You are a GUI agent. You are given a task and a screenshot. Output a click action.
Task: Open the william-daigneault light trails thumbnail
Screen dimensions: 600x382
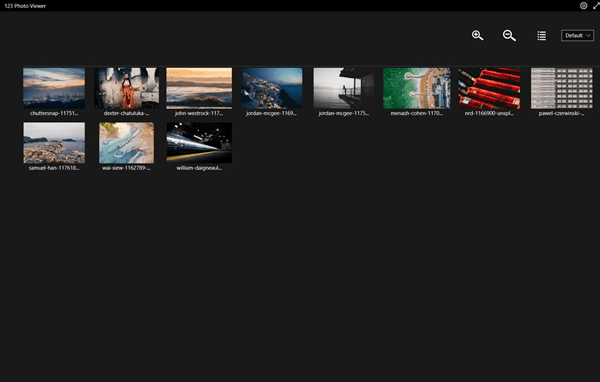199,143
